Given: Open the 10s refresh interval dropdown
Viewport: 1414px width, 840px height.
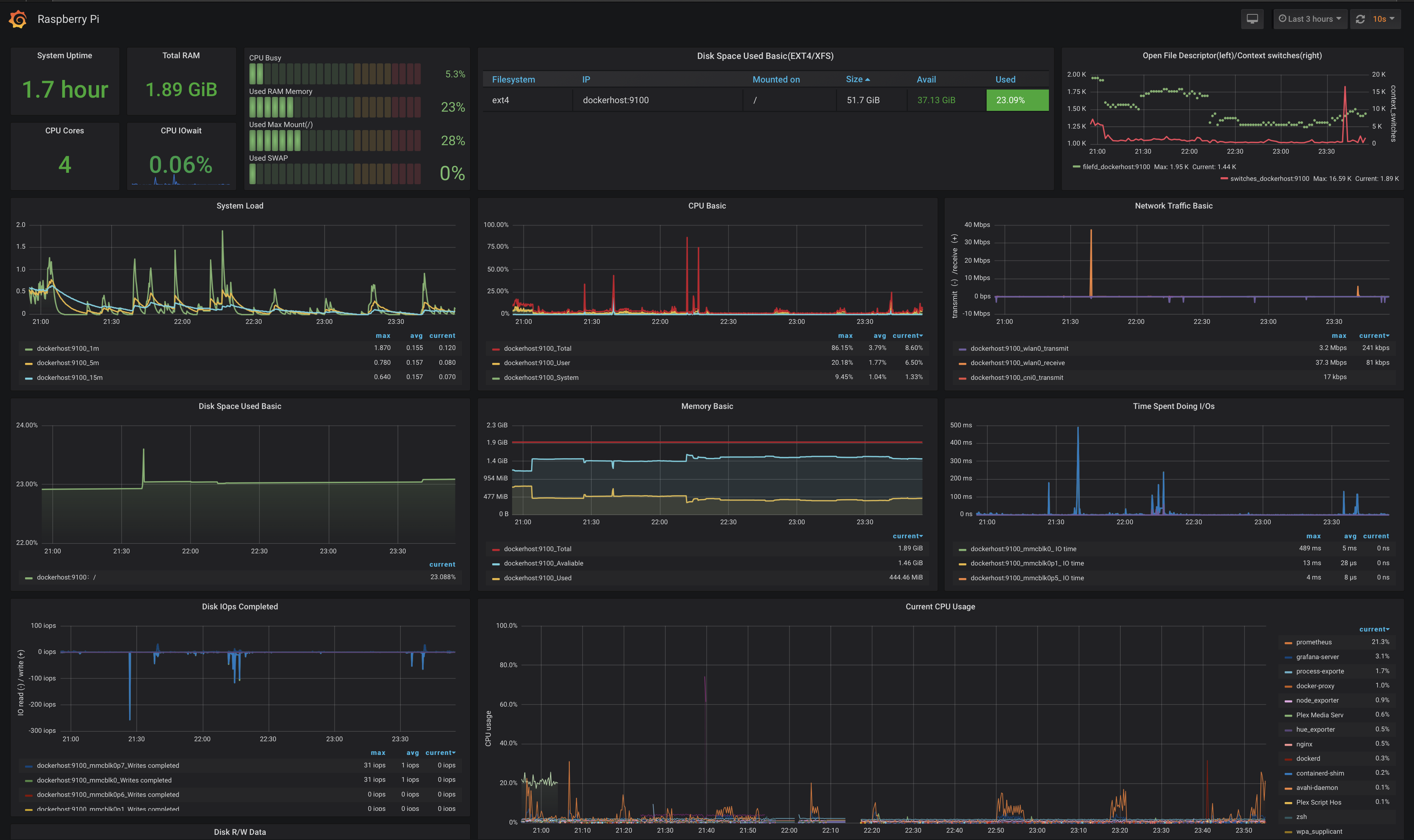Looking at the screenshot, I should click(1383, 19).
